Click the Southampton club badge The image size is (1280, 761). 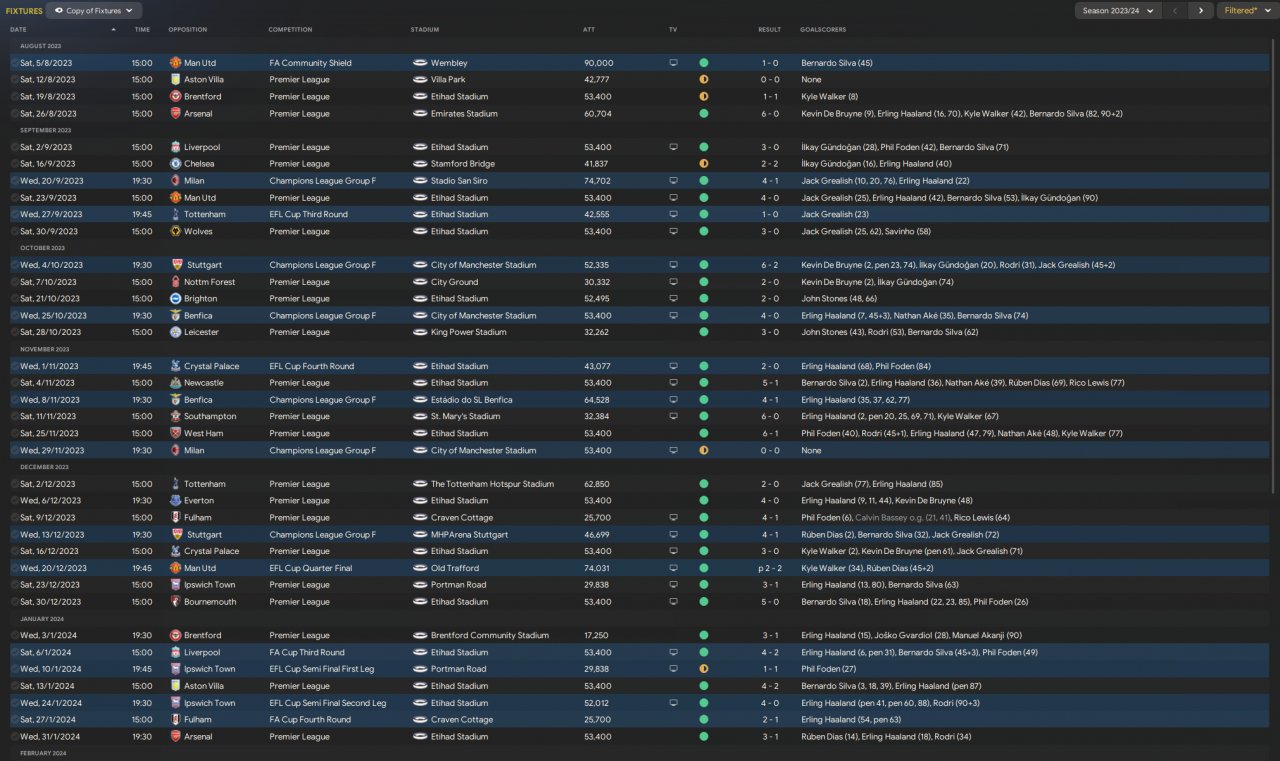click(175, 416)
